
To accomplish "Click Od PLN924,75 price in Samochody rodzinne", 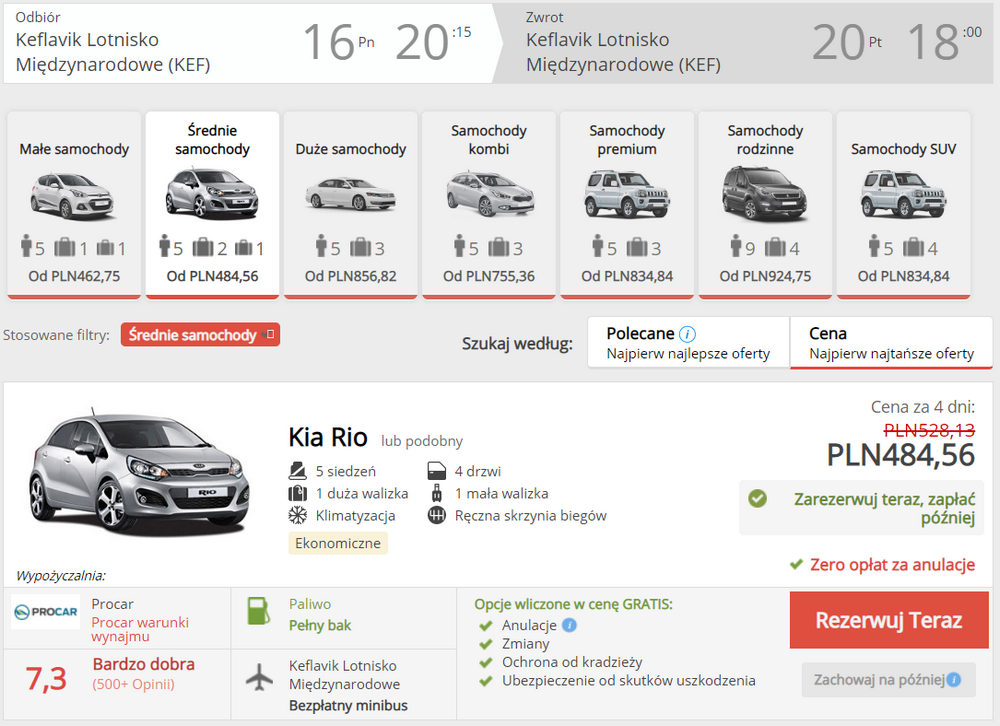I will [765, 276].
